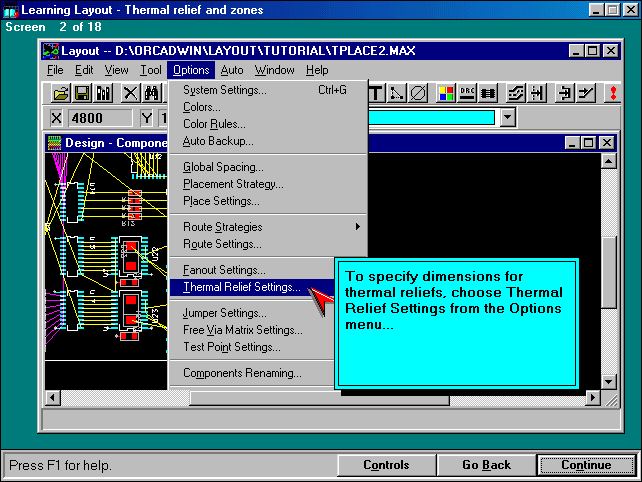Select the Text tool T icon
This screenshot has width=642, height=482.
click(x=377, y=93)
